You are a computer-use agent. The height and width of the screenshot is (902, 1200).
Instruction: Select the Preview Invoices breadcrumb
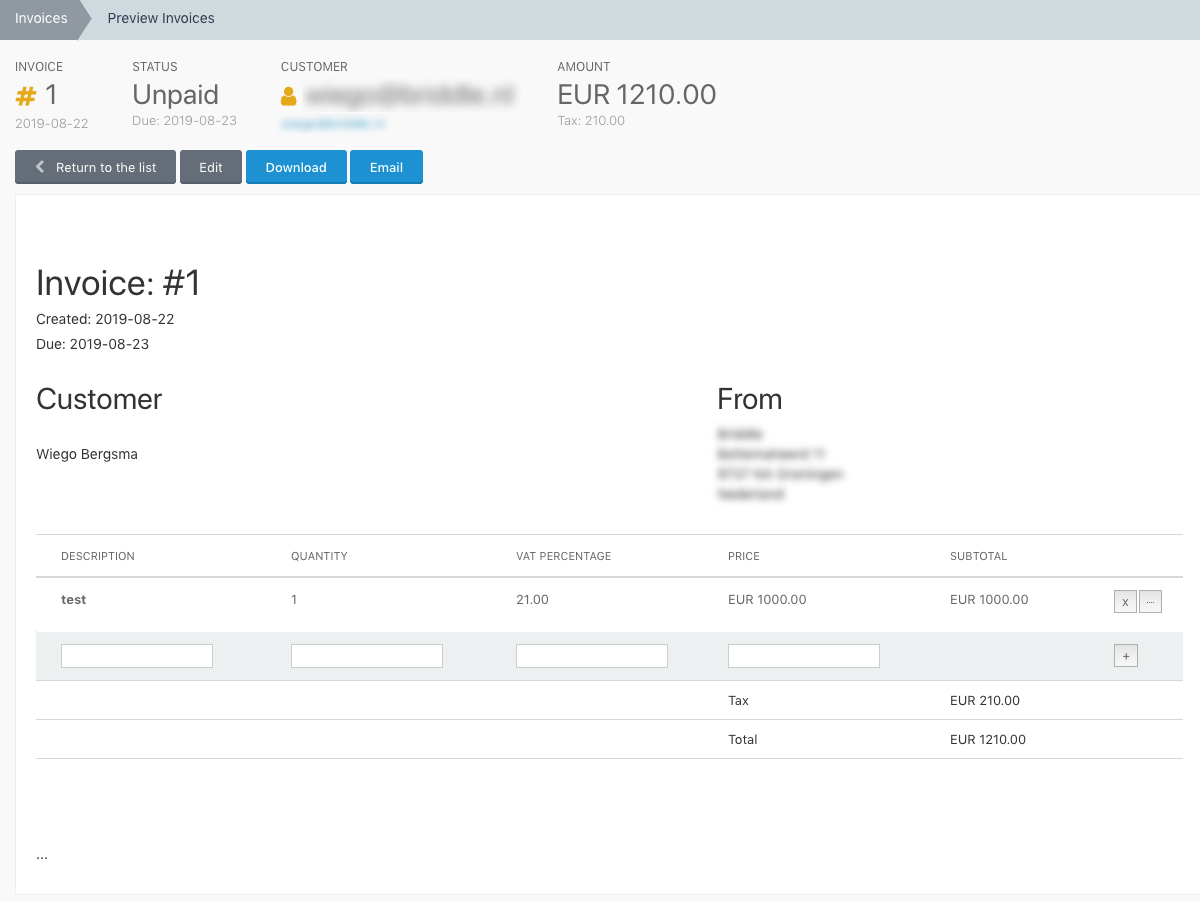point(160,18)
